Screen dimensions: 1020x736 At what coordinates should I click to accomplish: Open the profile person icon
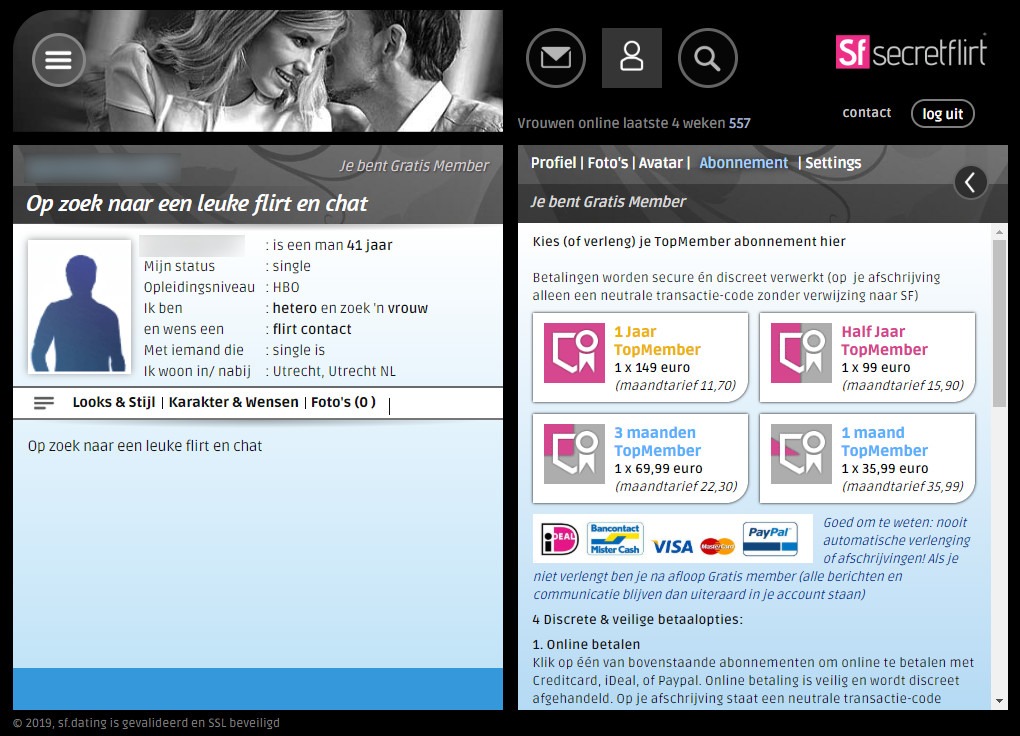[632, 58]
